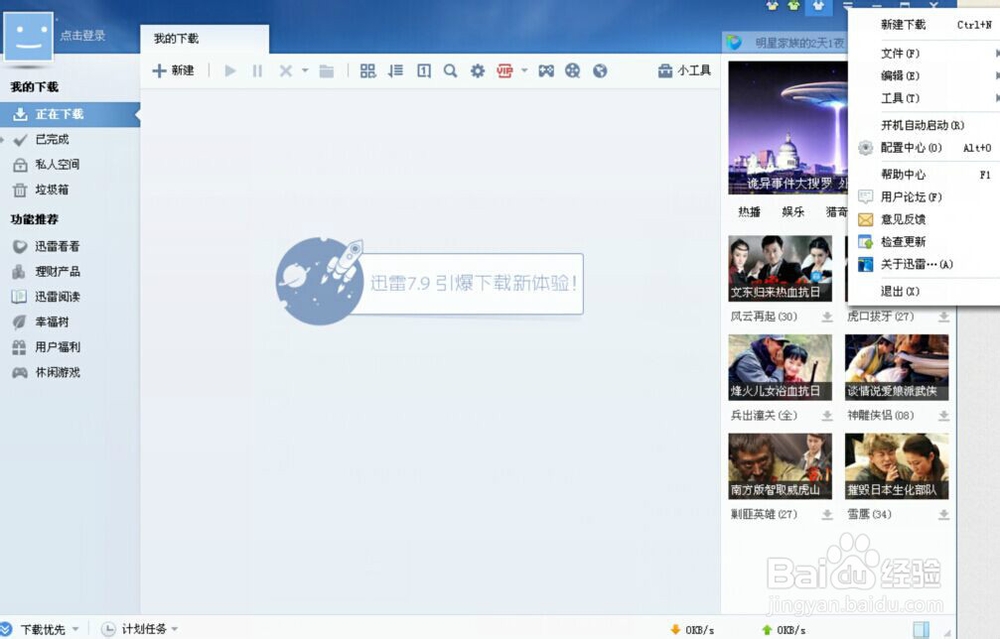Open 用户论坛(F) from the menu

pos(925,196)
